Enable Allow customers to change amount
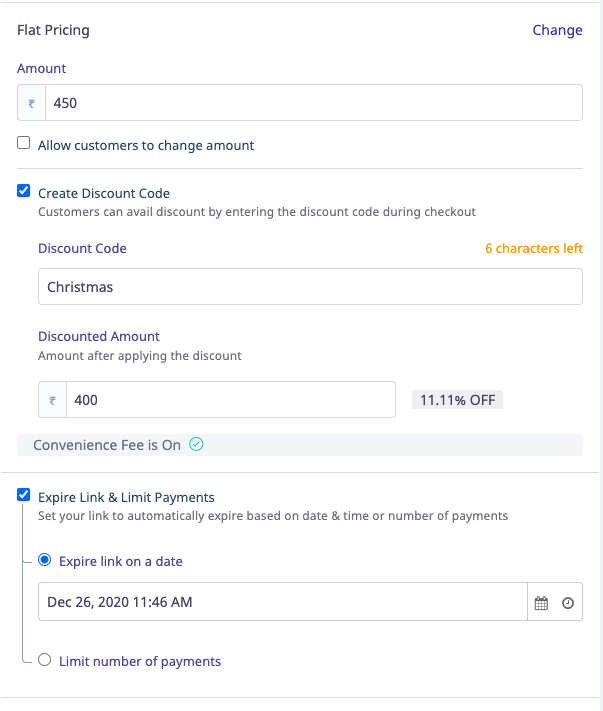 pyautogui.click(x=24, y=144)
